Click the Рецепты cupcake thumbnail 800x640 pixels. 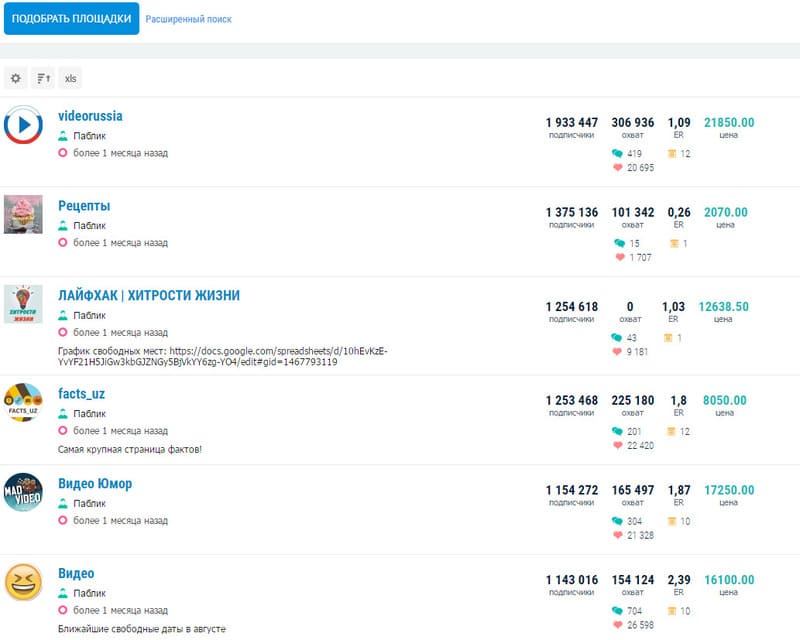[23, 214]
